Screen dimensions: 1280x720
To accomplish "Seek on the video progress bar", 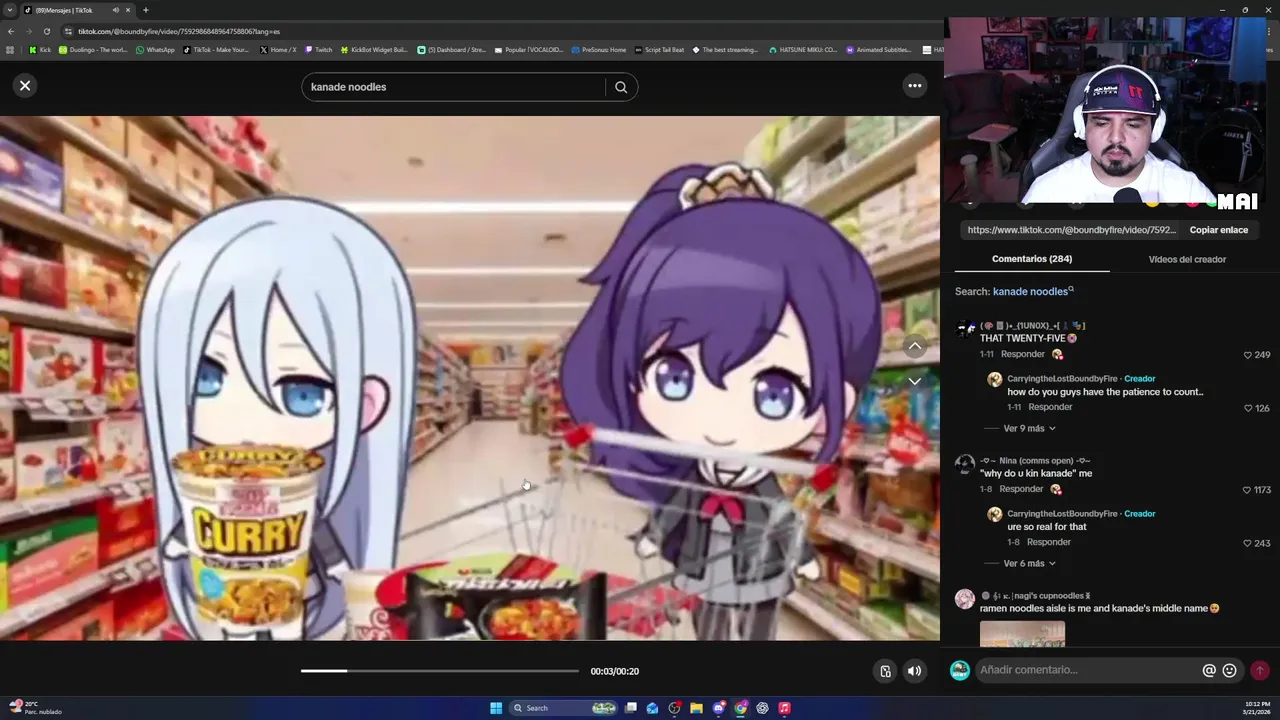I will 440,671.
